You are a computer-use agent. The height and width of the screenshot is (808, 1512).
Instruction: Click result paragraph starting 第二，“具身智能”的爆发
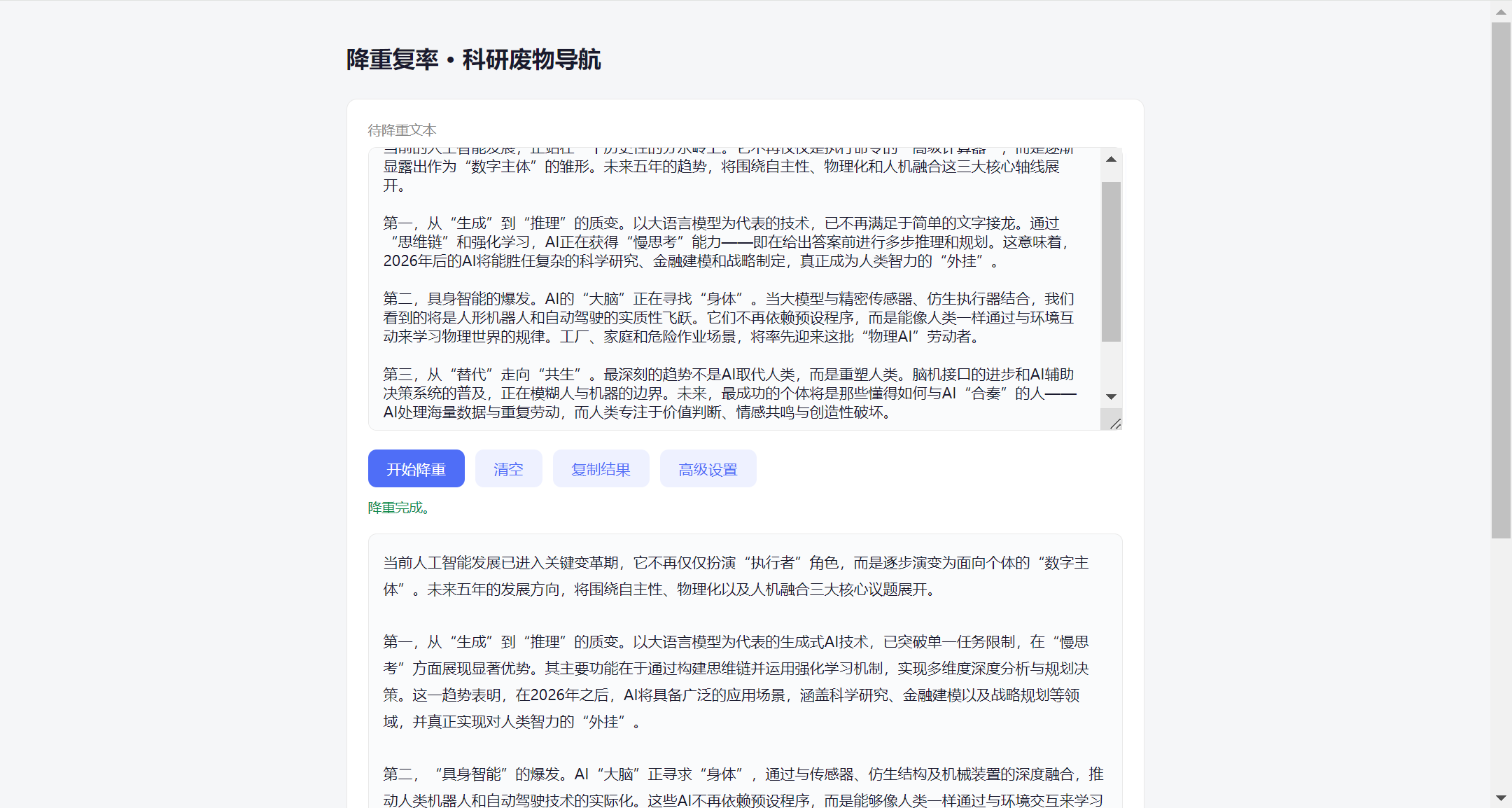point(743,787)
